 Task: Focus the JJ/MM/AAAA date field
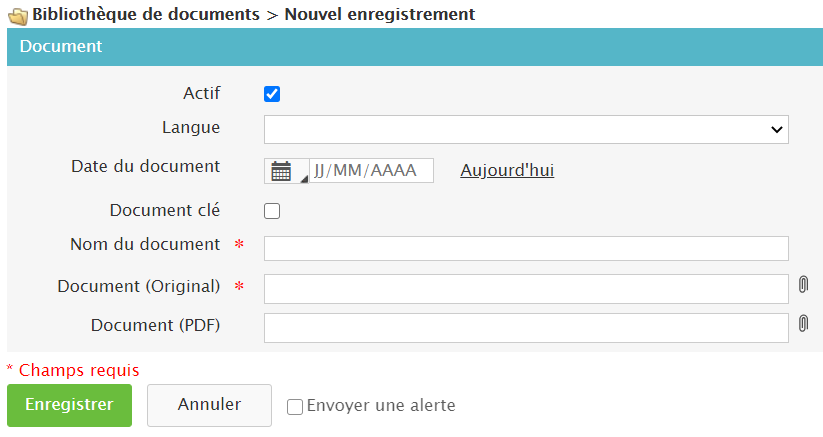click(x=371, y=171)
